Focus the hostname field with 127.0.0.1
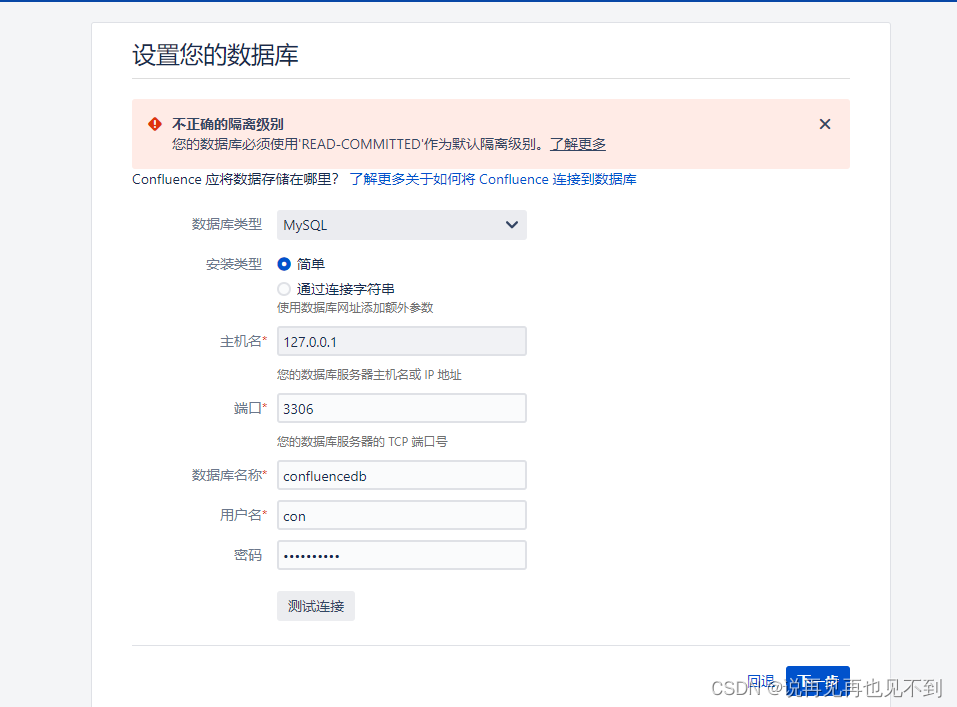This screenshot has width=957, height=707. [402, 341]
